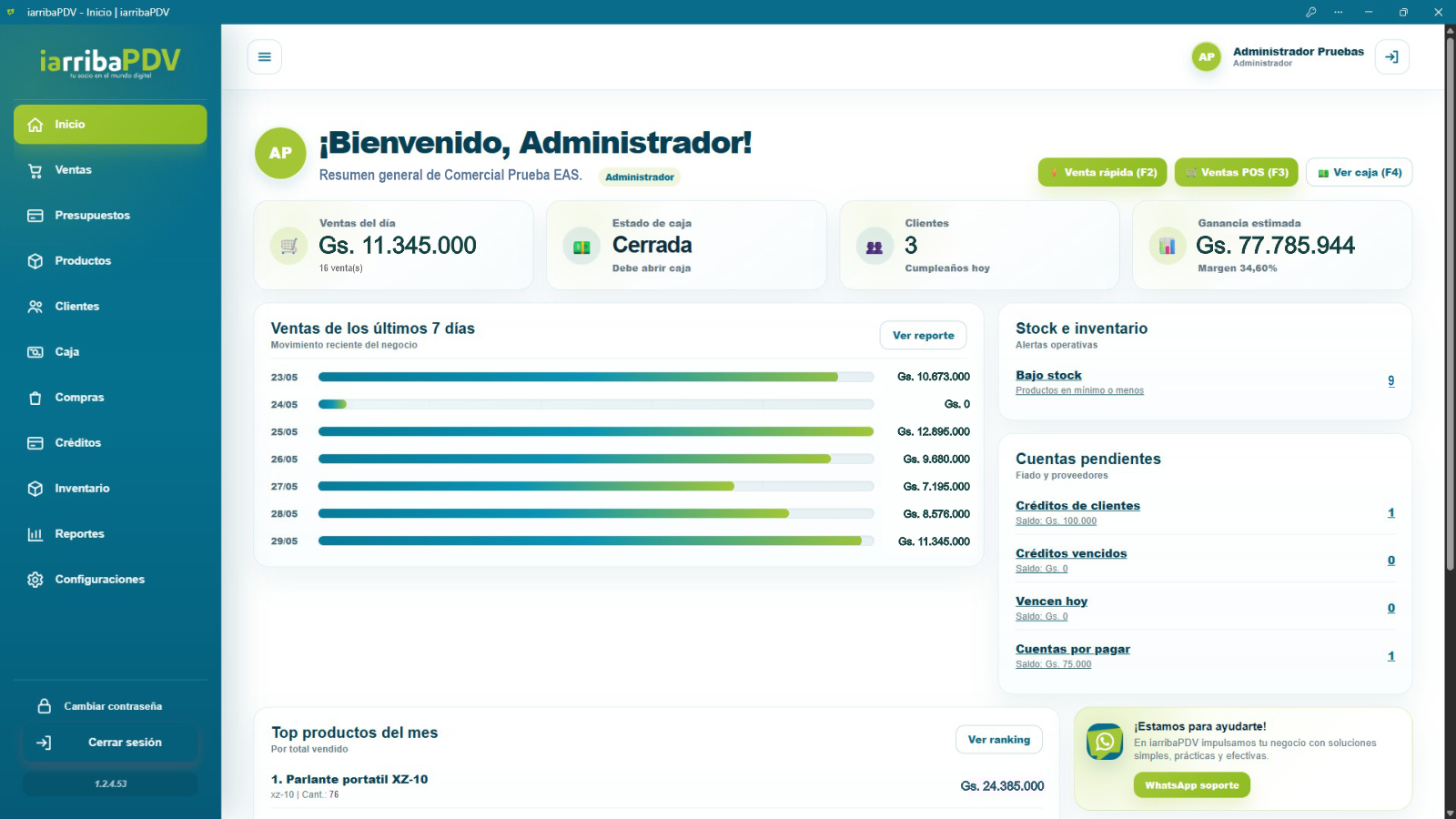Click the AP avatar in the top header
The image size is (1456, 819).
[1206, 56]
